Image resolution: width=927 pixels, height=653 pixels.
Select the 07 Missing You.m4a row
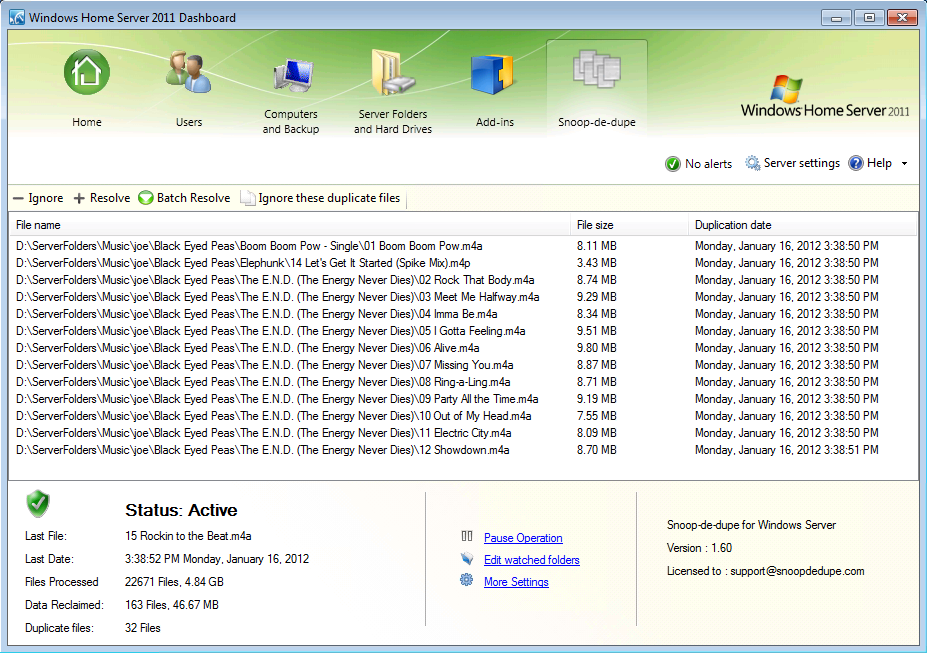click(462, 365)
